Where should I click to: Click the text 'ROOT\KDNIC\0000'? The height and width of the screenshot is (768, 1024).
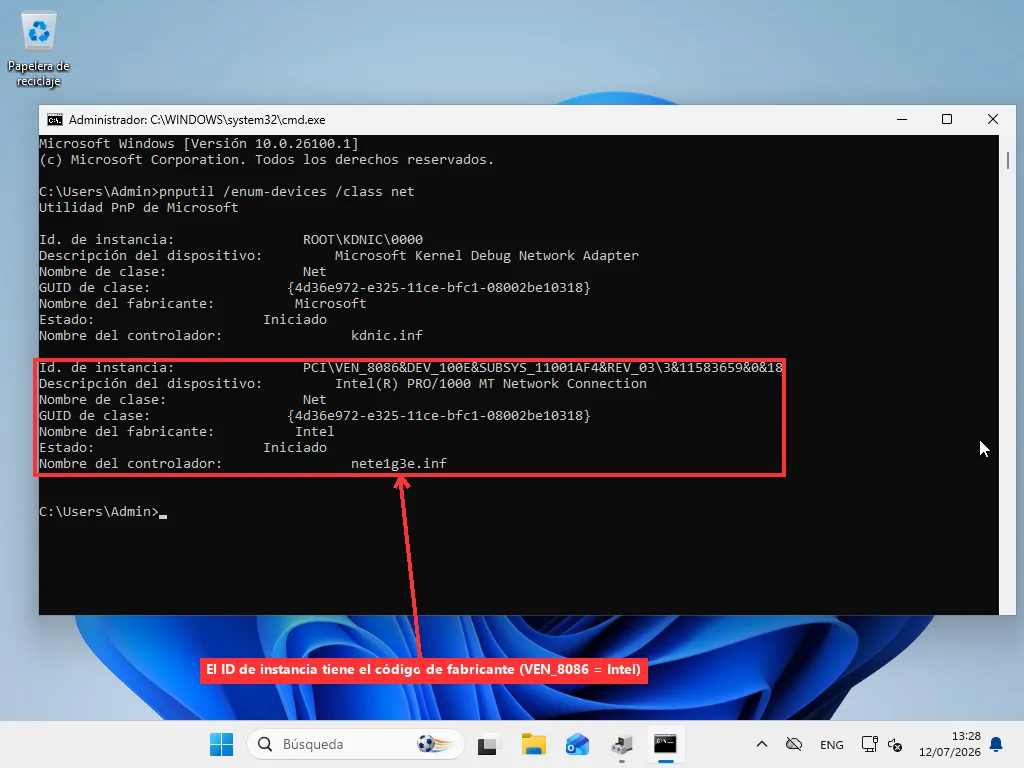[362, 240]
